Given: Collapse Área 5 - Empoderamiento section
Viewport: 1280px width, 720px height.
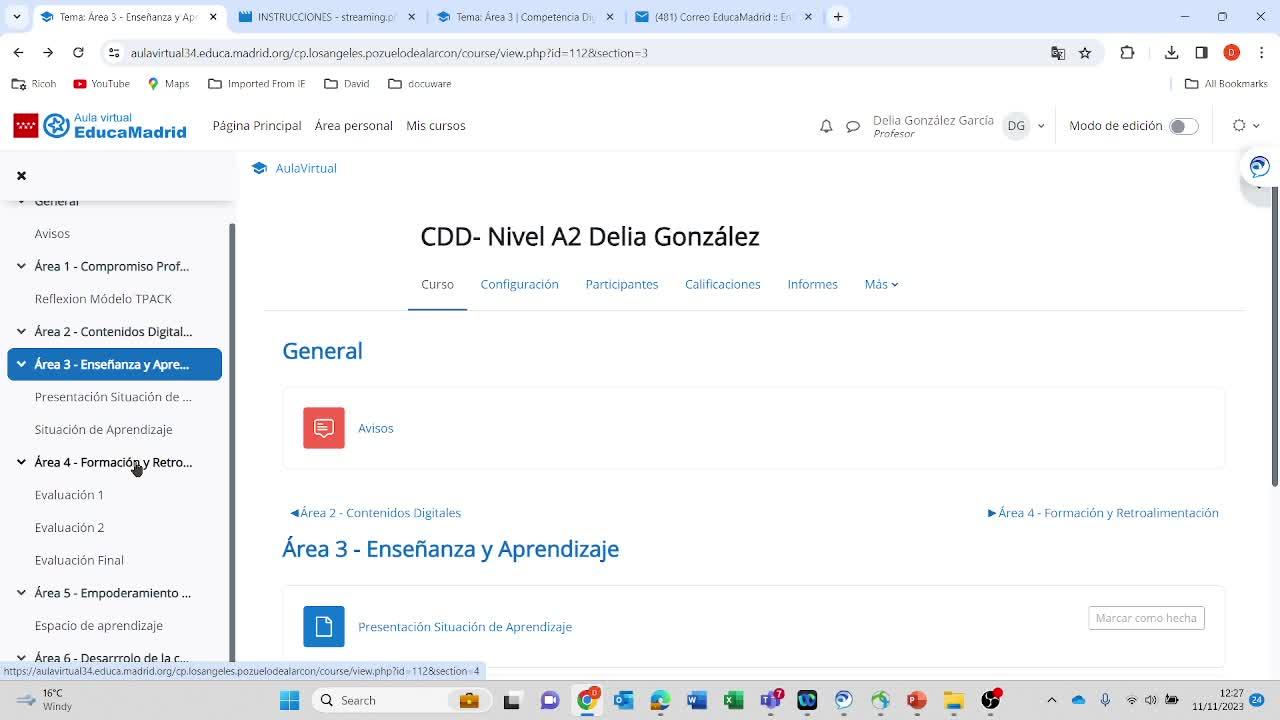Looking at the screenshot, I should coord(21,593).
